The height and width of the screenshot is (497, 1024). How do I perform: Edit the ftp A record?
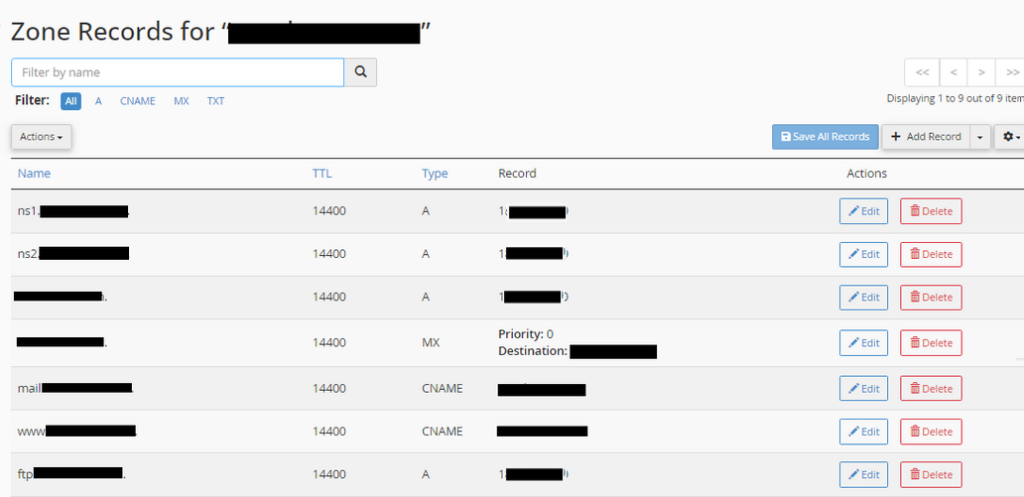[x=863, y=474]
